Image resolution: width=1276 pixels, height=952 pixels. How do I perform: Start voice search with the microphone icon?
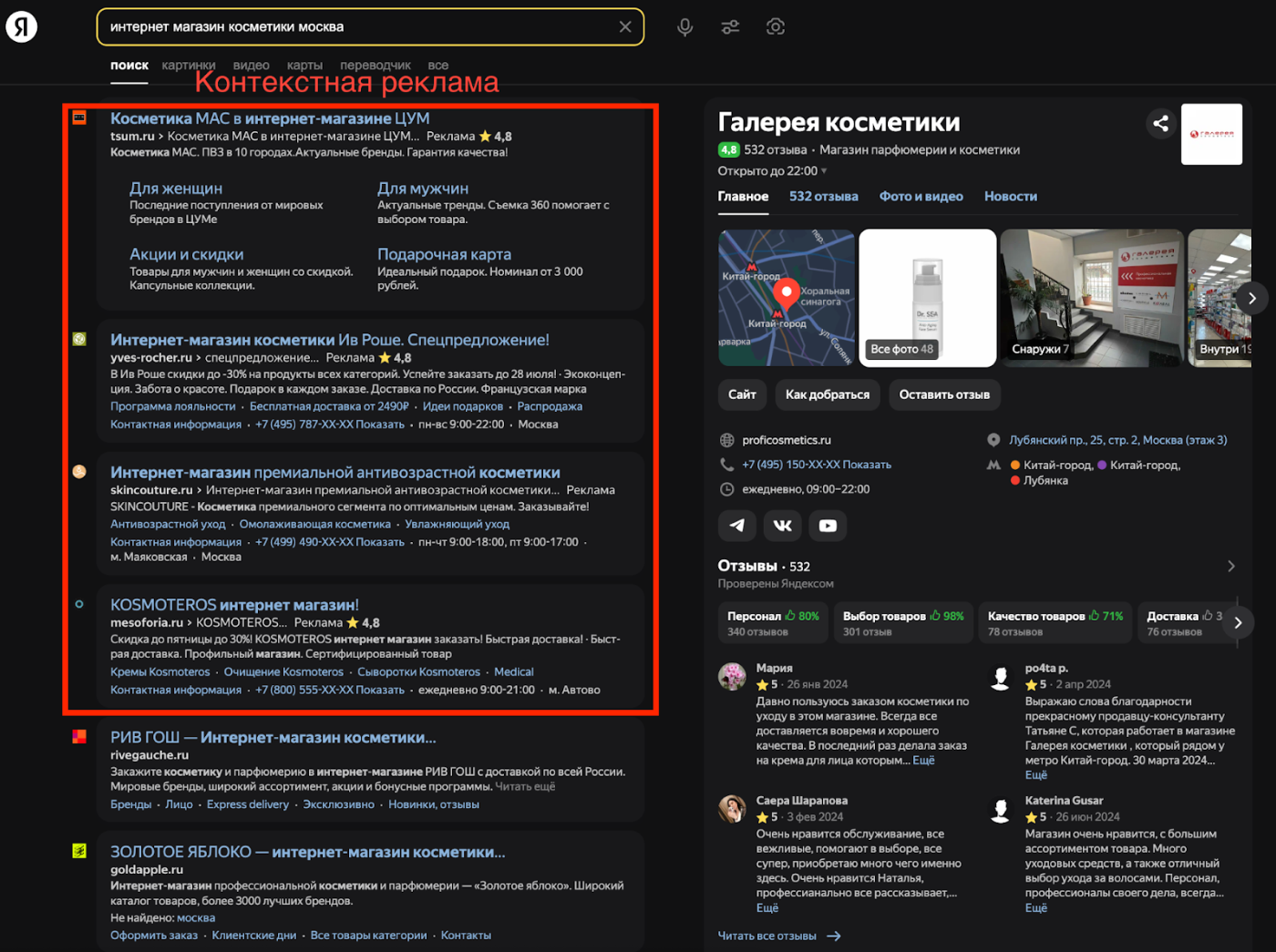[685, 27]
